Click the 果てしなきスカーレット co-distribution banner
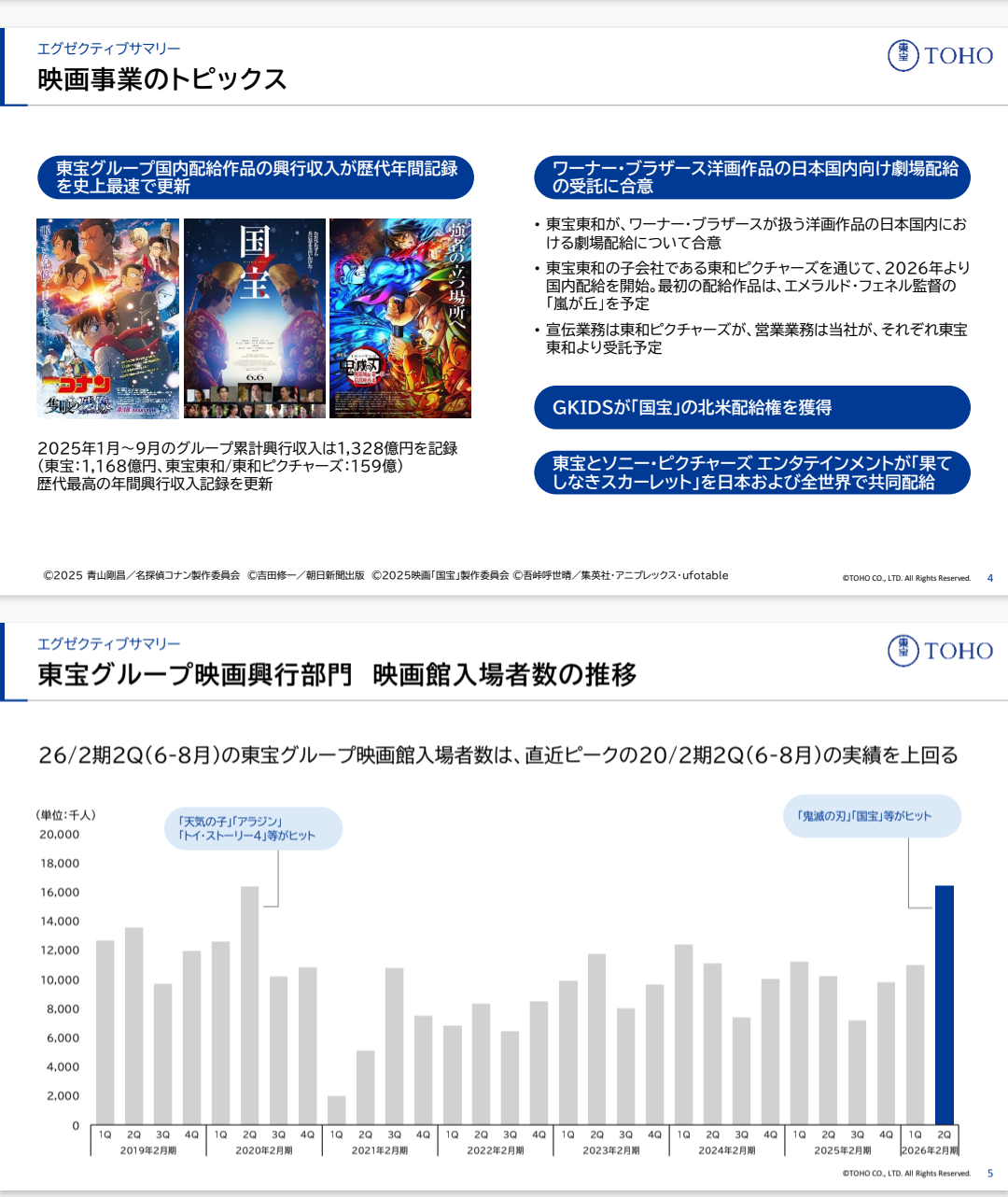 [752, 472]
